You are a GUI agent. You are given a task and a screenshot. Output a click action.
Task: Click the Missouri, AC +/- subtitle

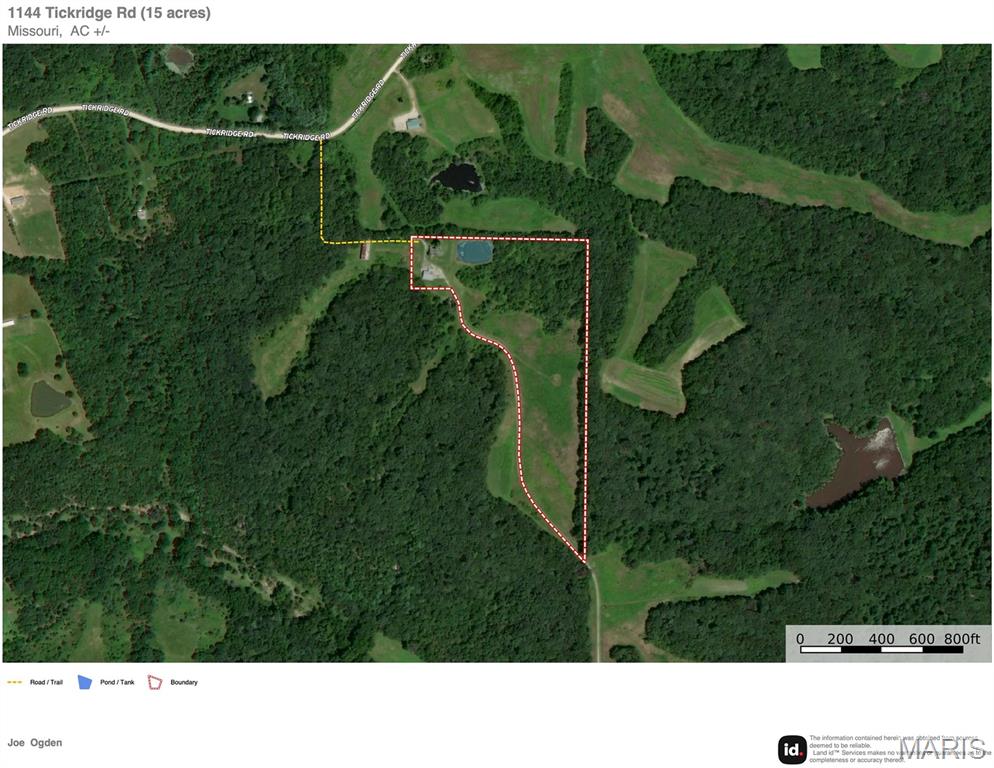click(x=59, y=31)
